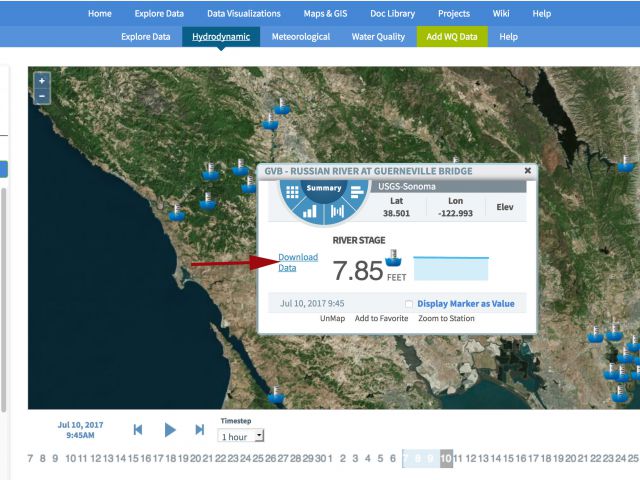This screenshot has height=480, width=640.
Task: Select day 2 on the timeline
Action: tap(342, 458)
